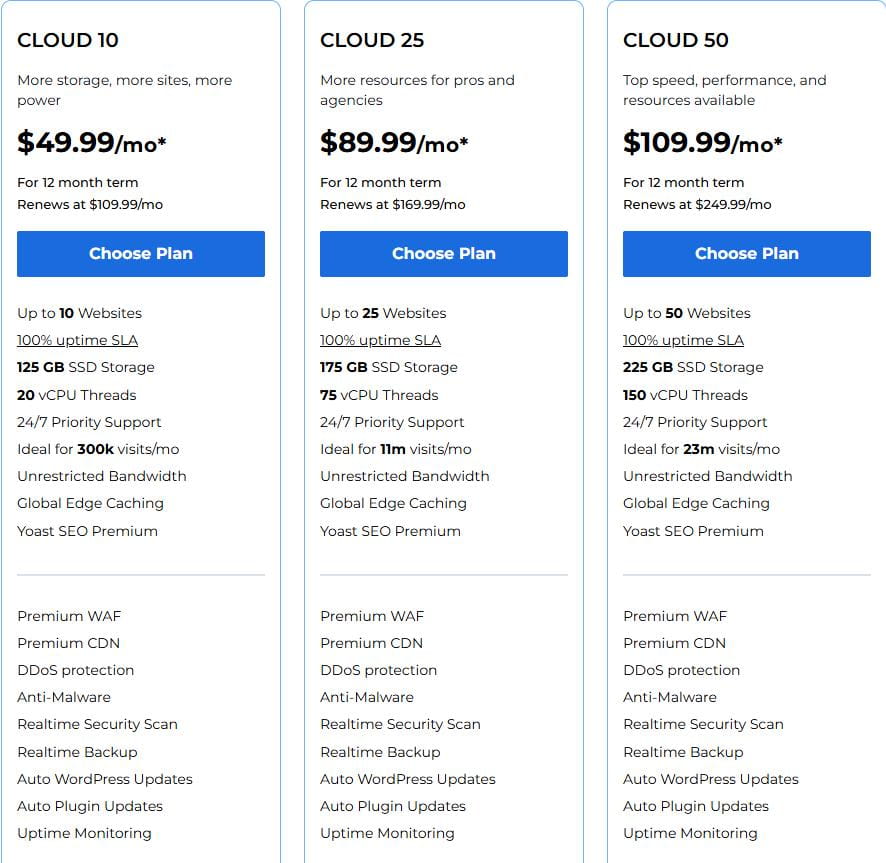Click the $49.99/mo price text

[91, 143]
